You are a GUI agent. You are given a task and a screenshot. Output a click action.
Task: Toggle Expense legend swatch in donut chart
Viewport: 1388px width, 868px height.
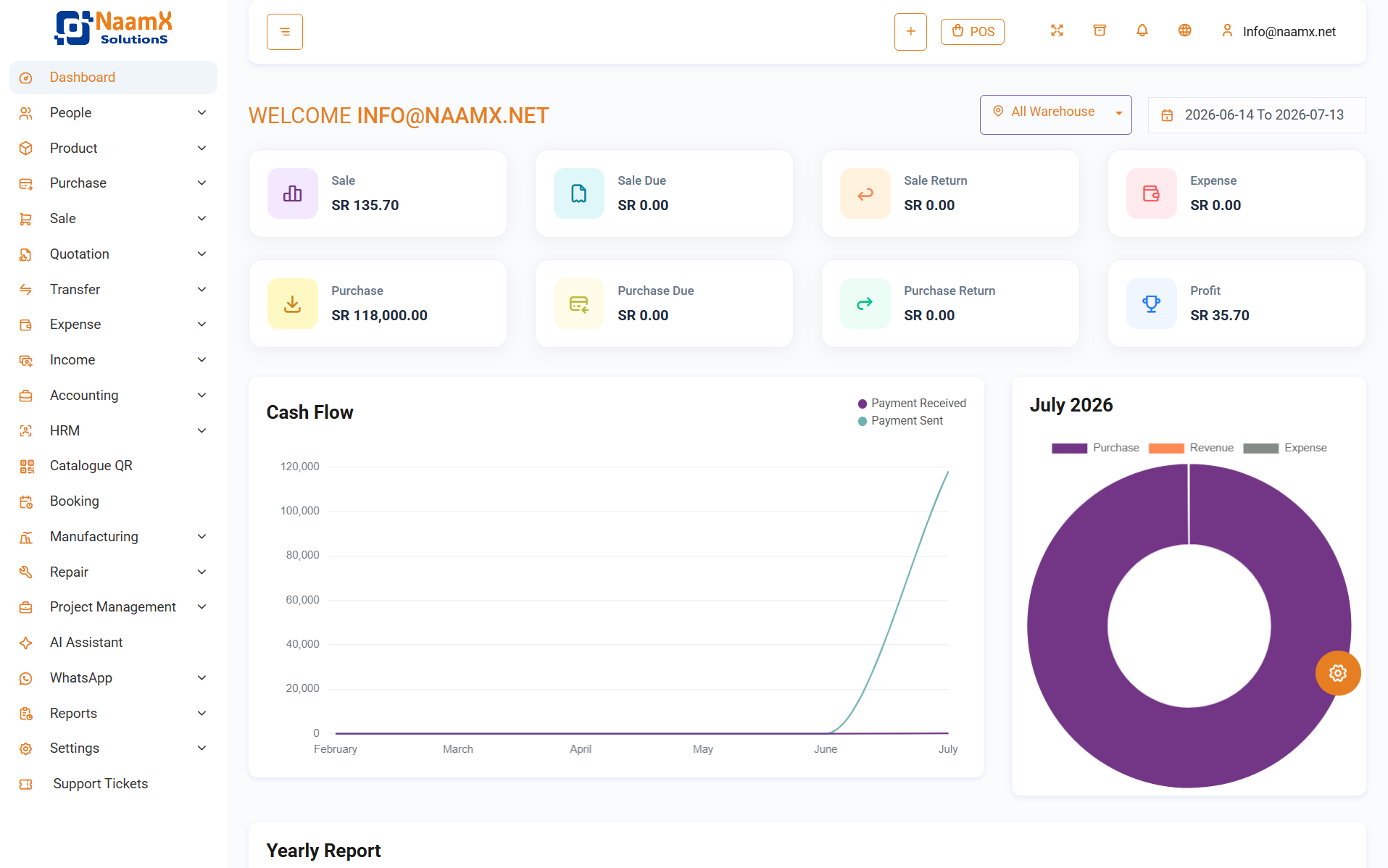[x=1261, y=448]
